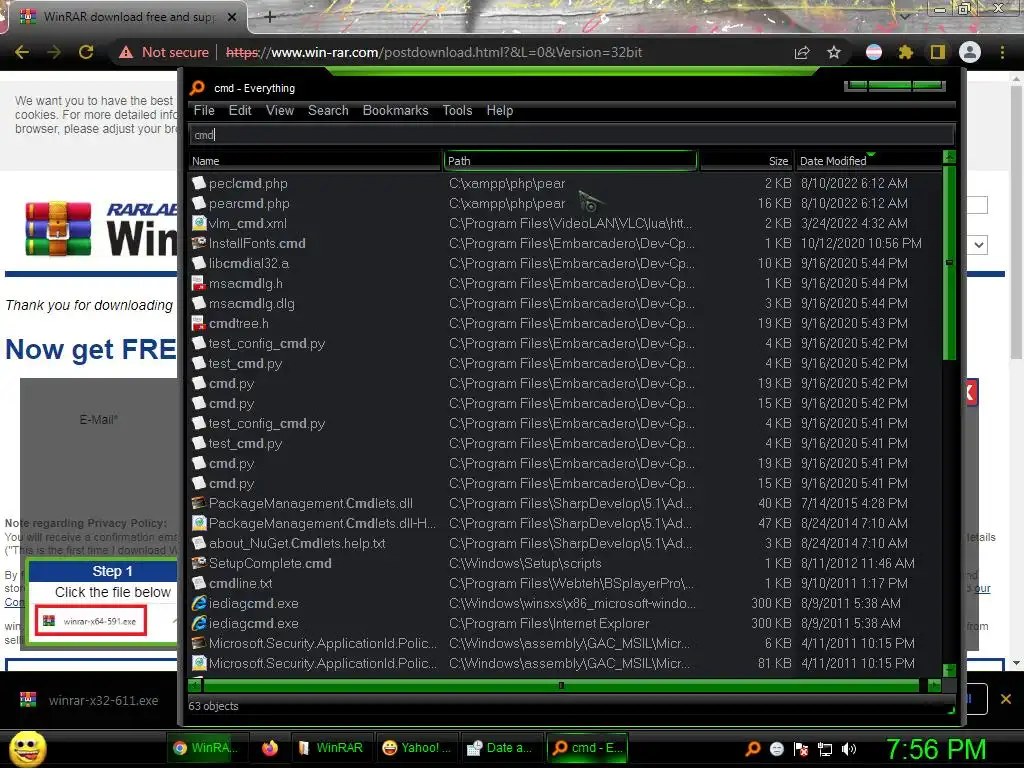The width and height of the screenshot is (1024, 768).
Task: Select the msacmdlg.h file icon
Action: 199,283
